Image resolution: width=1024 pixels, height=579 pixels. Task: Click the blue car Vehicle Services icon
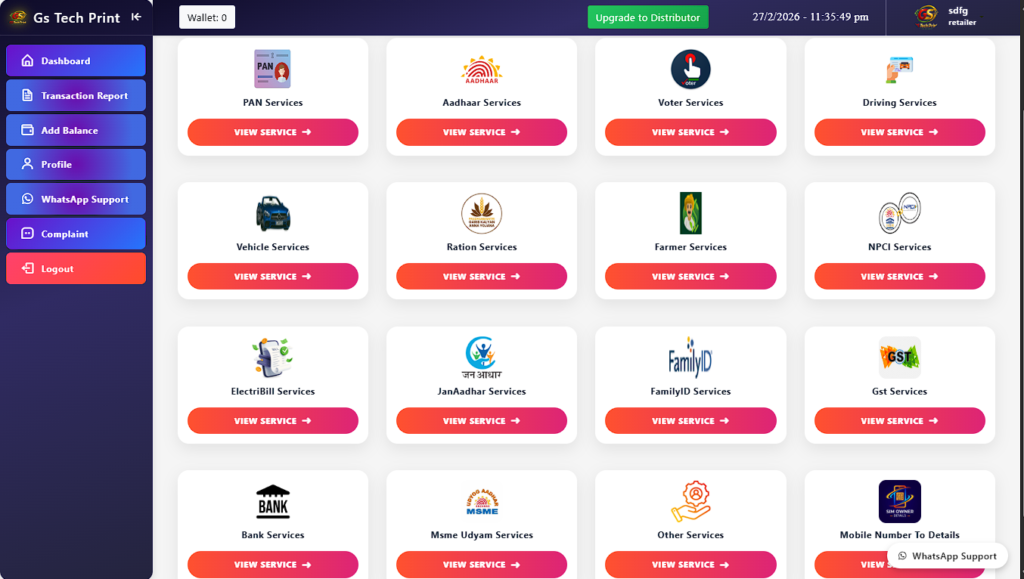(272, 213)
